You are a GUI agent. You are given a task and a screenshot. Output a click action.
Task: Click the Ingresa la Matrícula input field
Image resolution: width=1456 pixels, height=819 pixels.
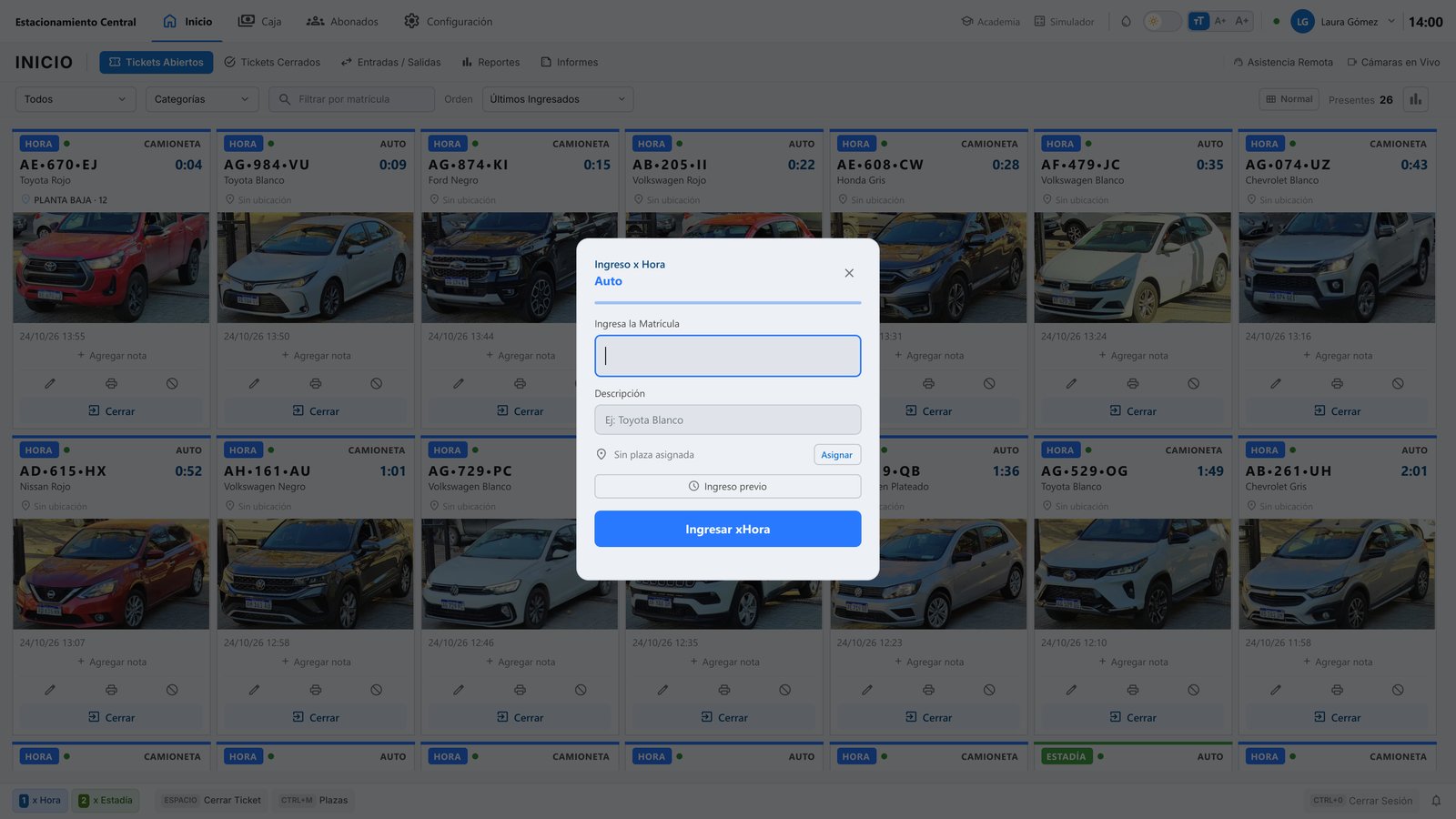point(728,356)
